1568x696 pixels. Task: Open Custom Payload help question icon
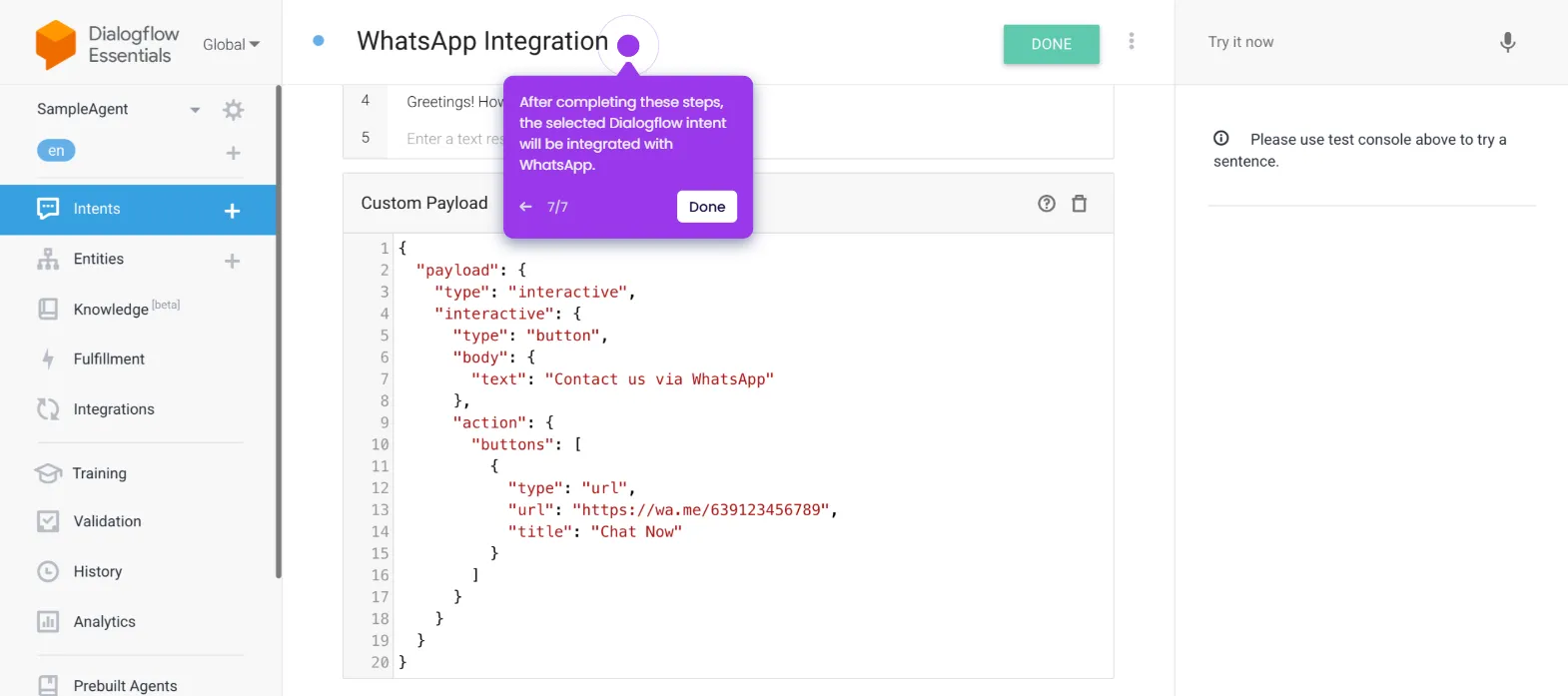pyautogui.click(x=1047, y=204)
